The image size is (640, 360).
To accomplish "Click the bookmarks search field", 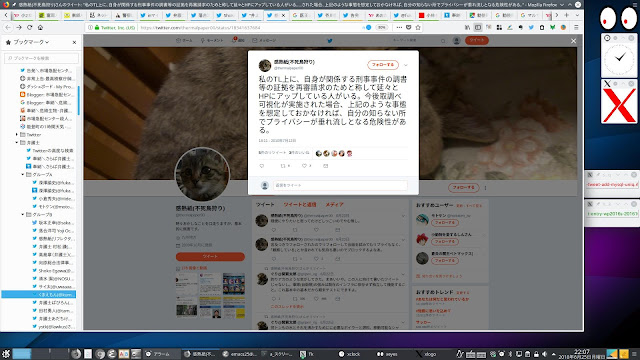I will pyautogui.click(x=41, y=58).
